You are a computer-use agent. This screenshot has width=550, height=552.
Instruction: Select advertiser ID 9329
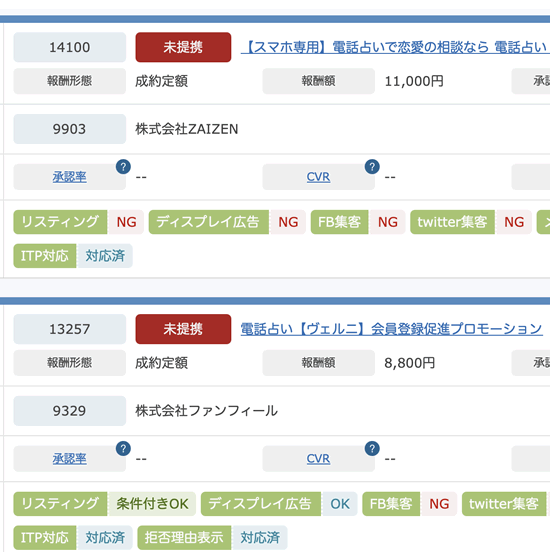(70, 410)
